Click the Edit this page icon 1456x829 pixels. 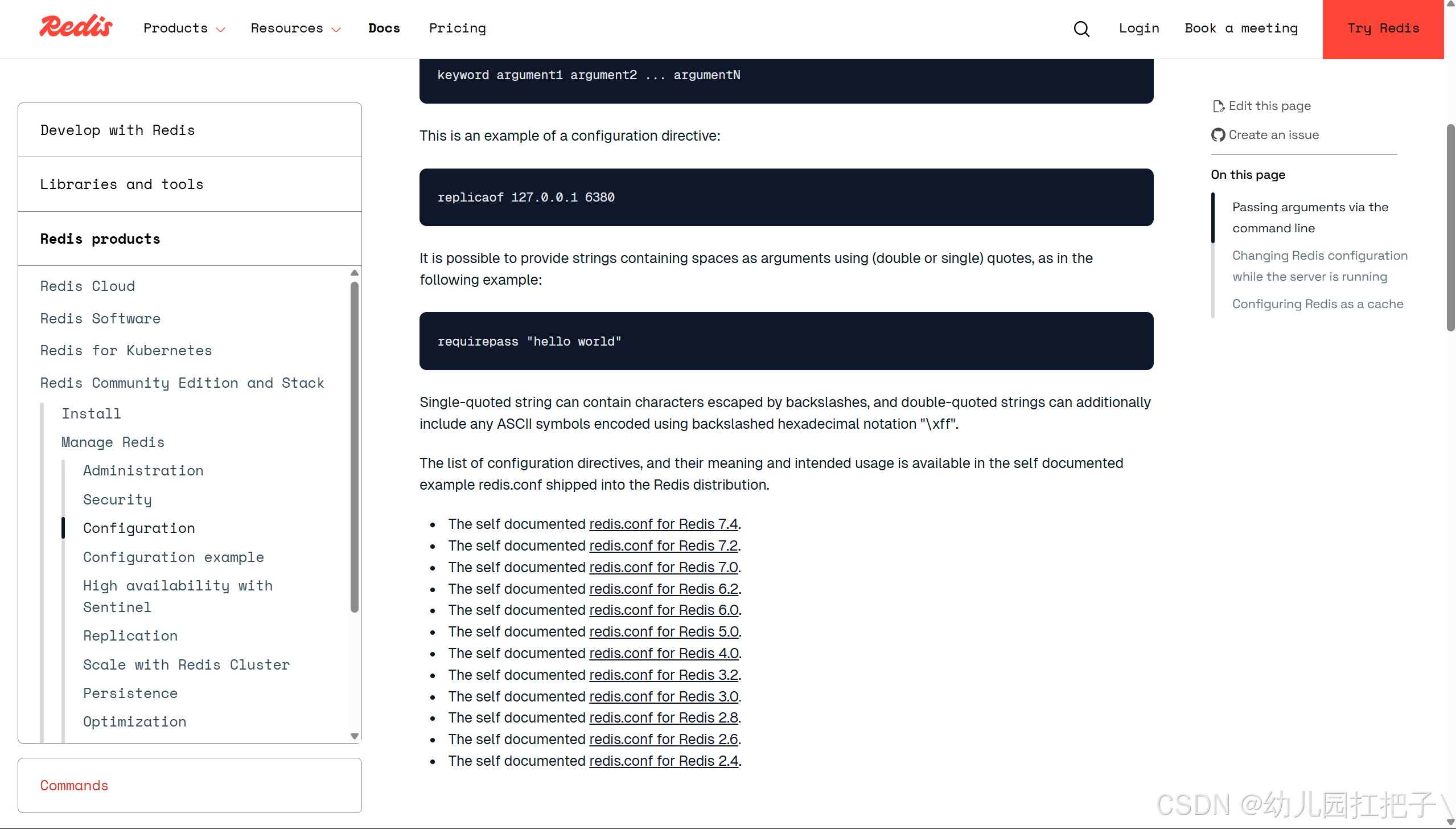click(1218, 106)
